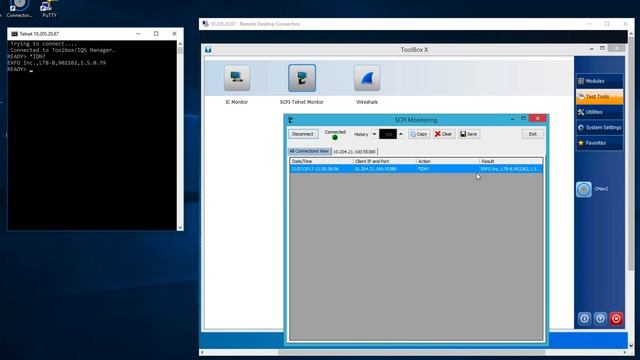Click the Remote Desktop horizontal scrollbar
640x360 pixels.
pyautogui.click(x=411, y=352)
